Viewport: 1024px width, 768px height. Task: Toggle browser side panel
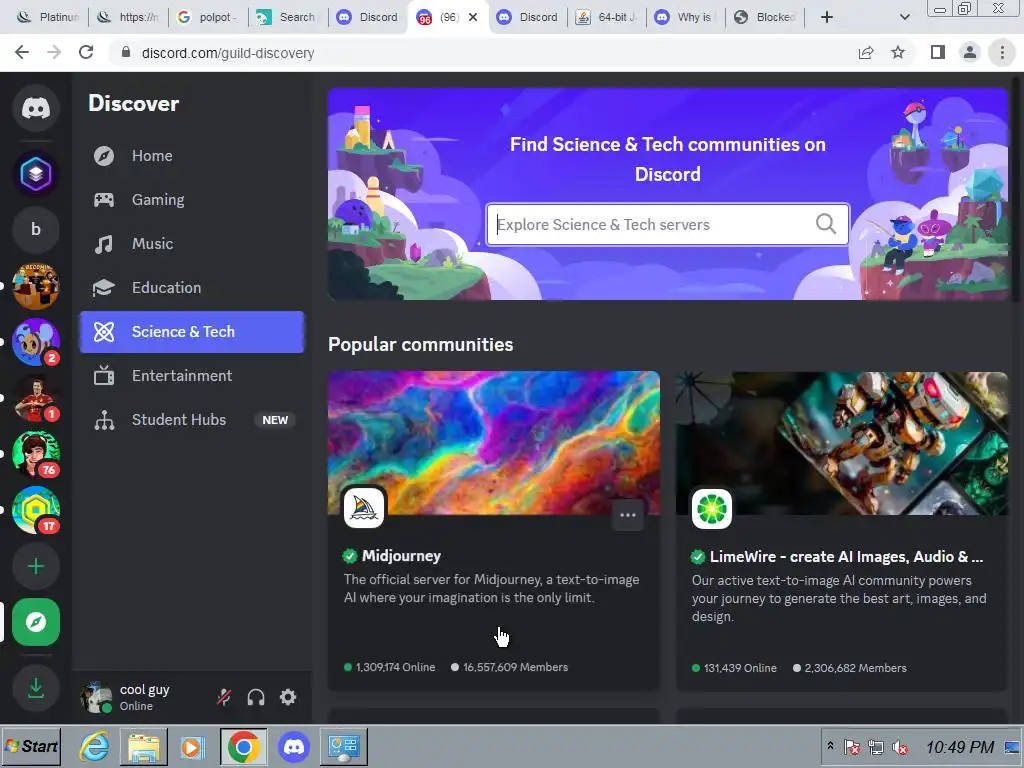(x=938, y=52)
